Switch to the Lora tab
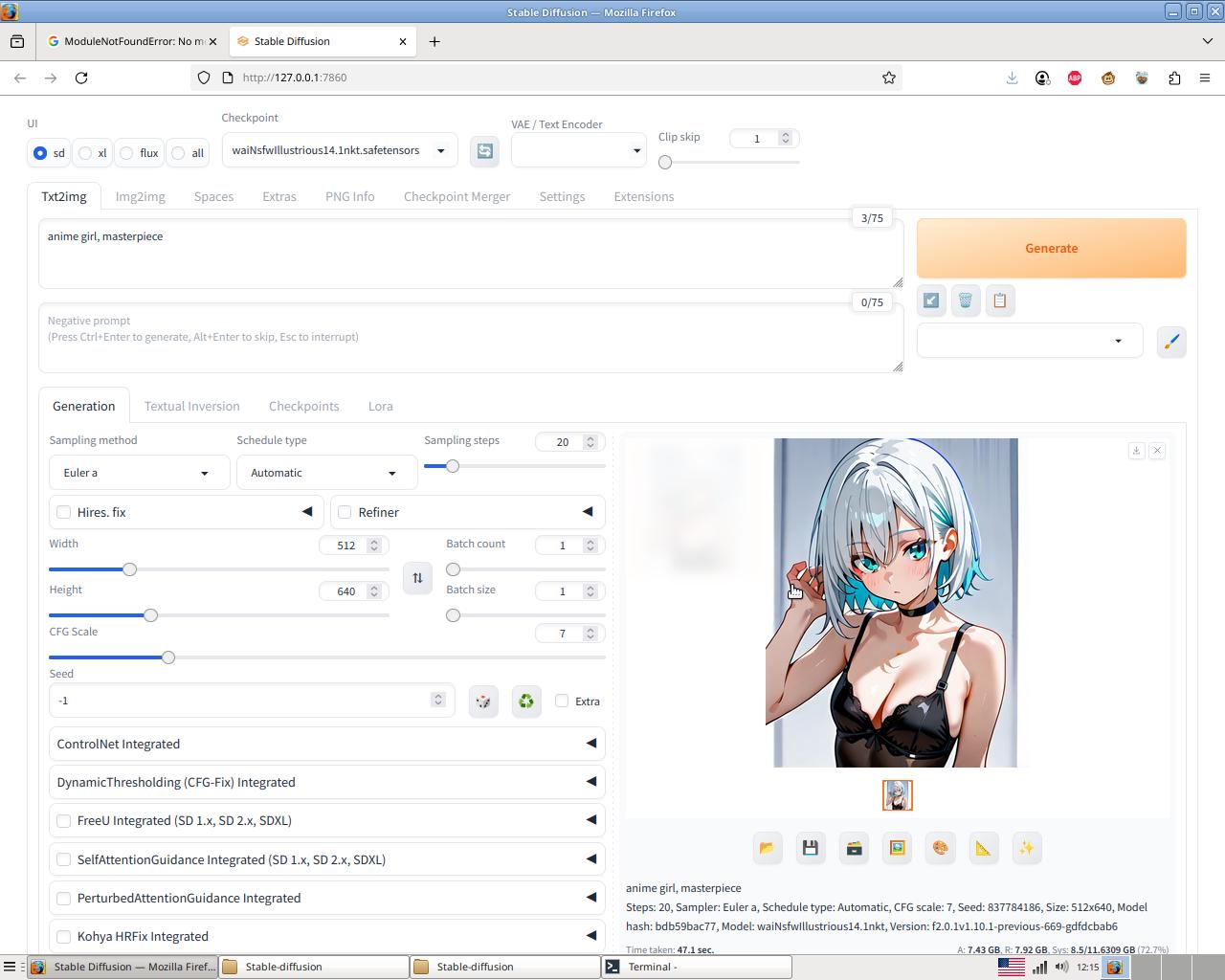1225x980 pixels. point(380,407)
